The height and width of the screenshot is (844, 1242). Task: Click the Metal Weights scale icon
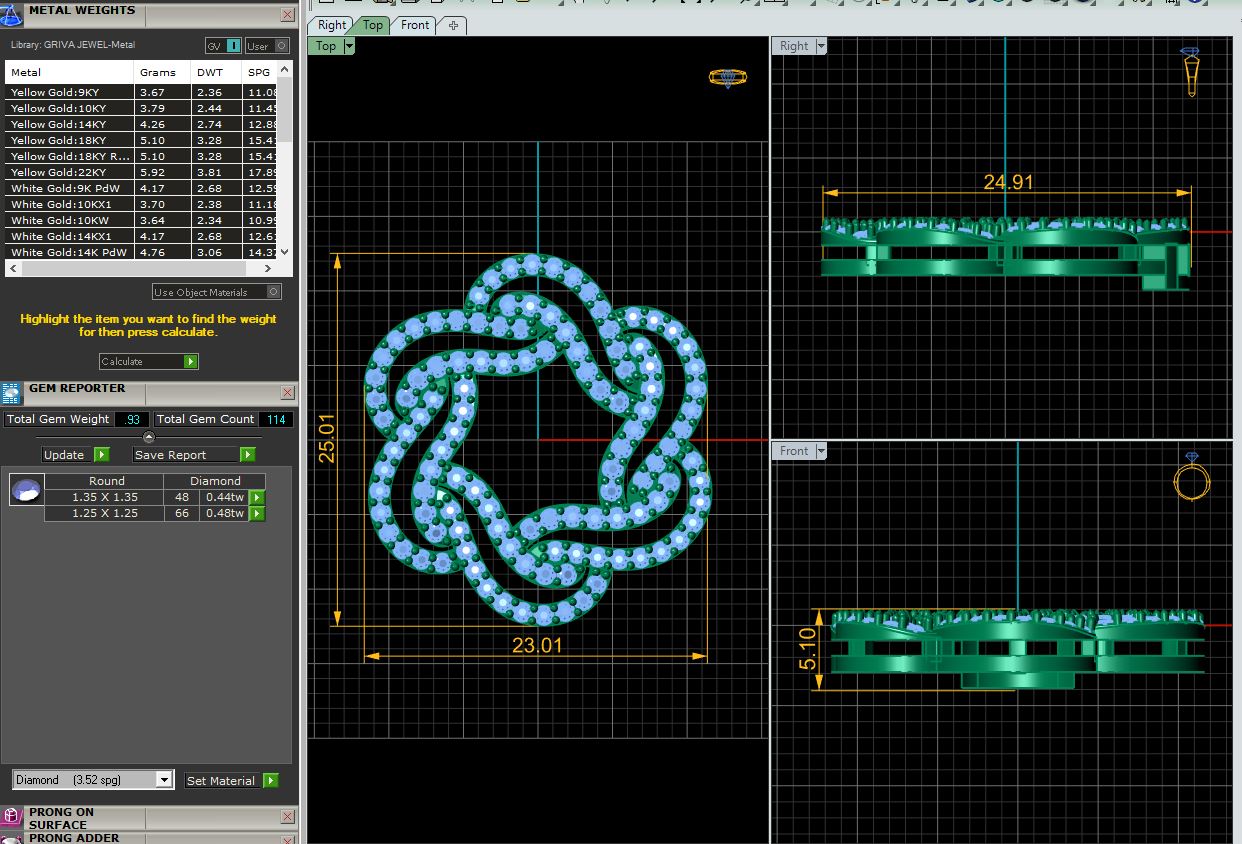click(12, 14)
